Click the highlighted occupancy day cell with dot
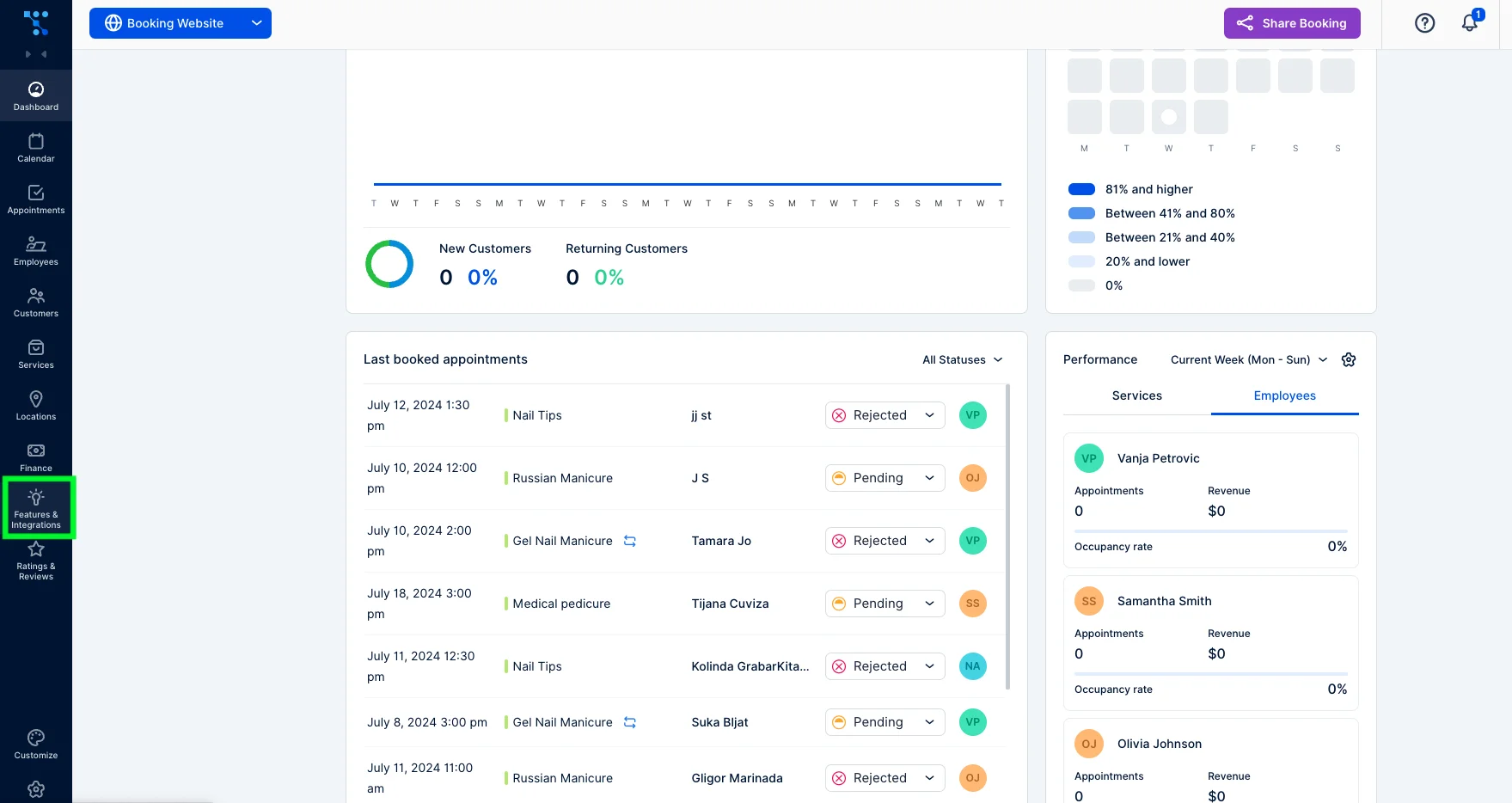This screenshot has width=1512, height=803. pos(1169,117)
